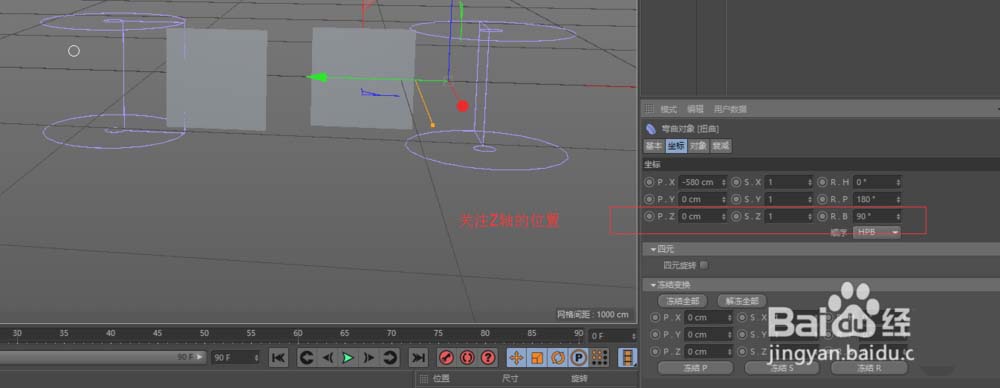Open the 模式 menu in attributes panel
The image size is (1000, 388).
pyautogui.click(x=668, y=109)
